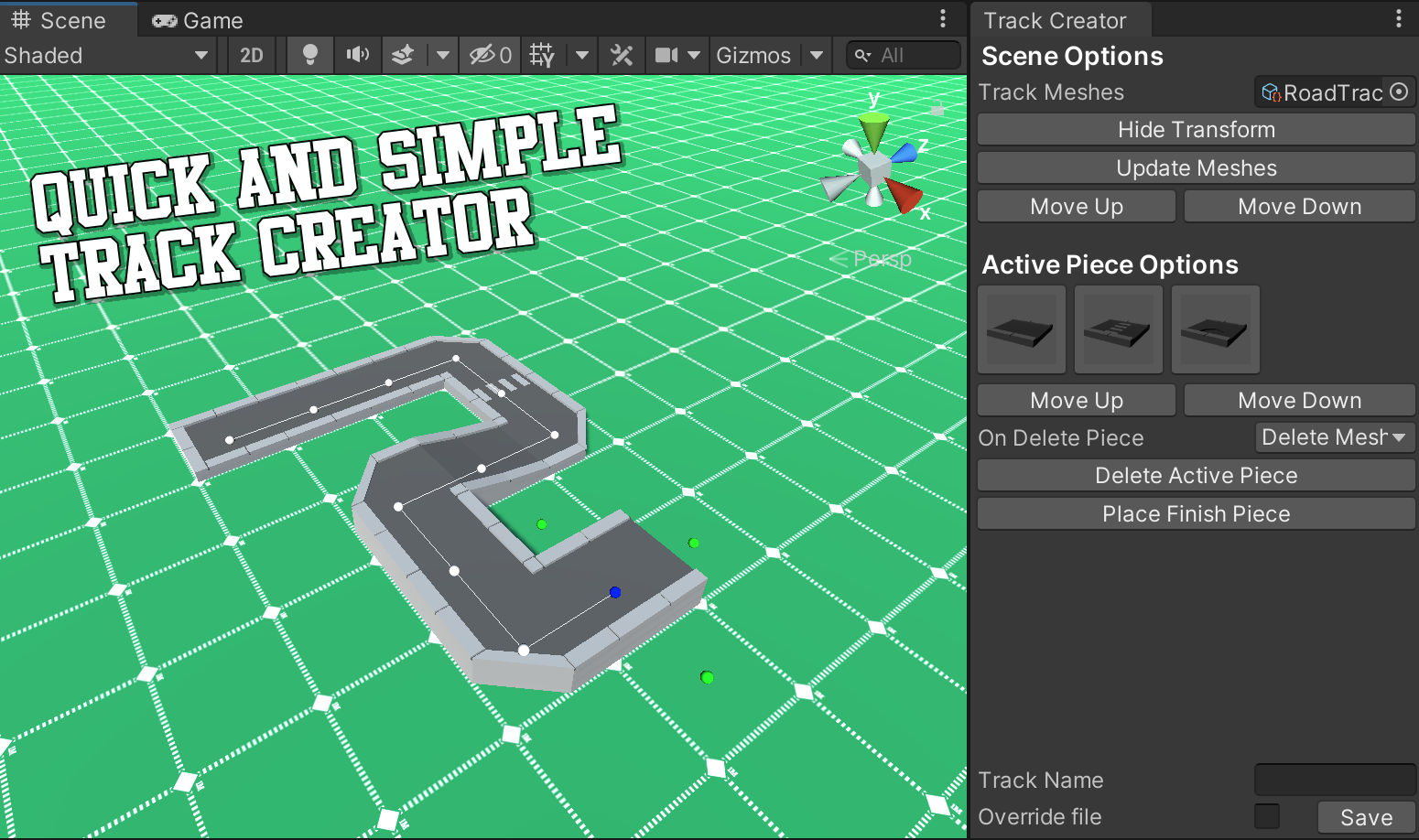The height and width of the screenshot is (840, 1419).
Task: Click the Track Meshes label
Action: (x=1051, y=92)
